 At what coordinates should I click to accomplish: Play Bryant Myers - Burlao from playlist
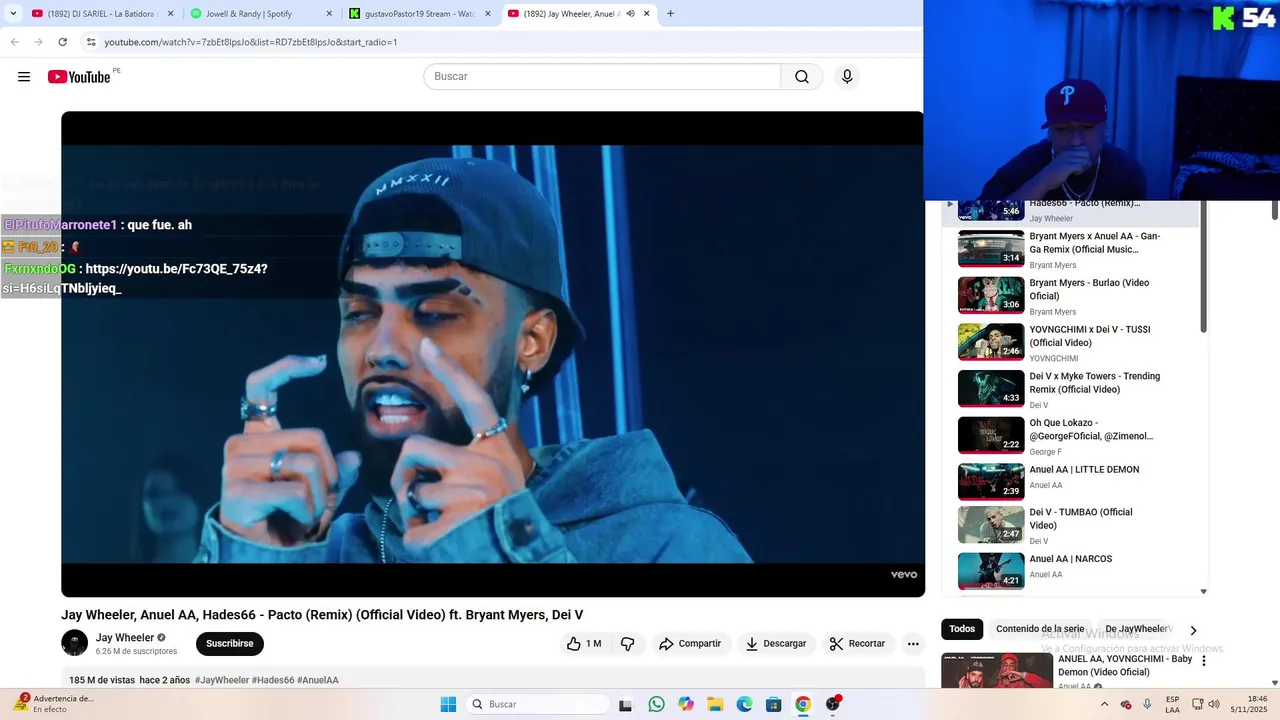coord(1070,296)
